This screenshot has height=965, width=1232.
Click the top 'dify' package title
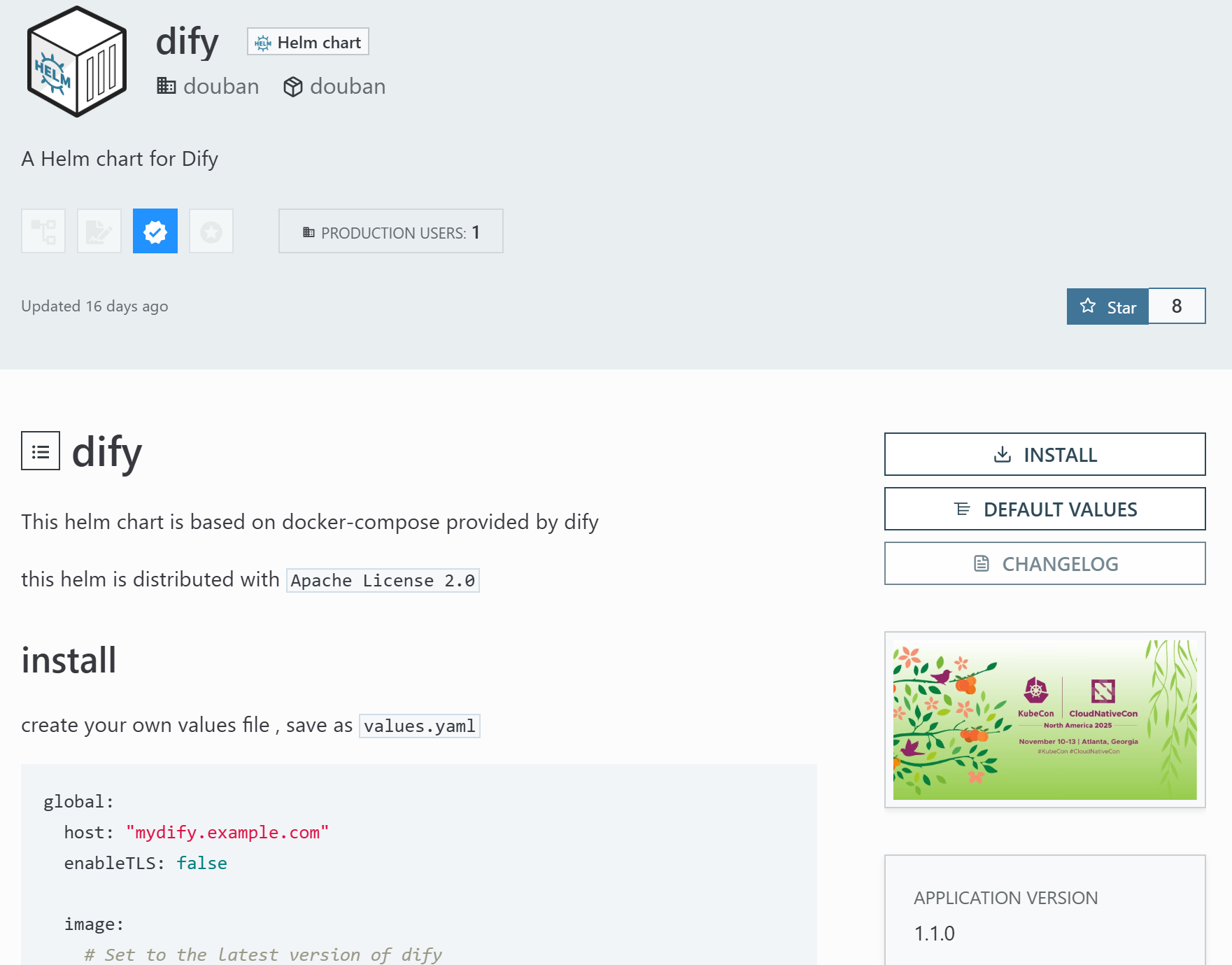[x=187, y=42]
